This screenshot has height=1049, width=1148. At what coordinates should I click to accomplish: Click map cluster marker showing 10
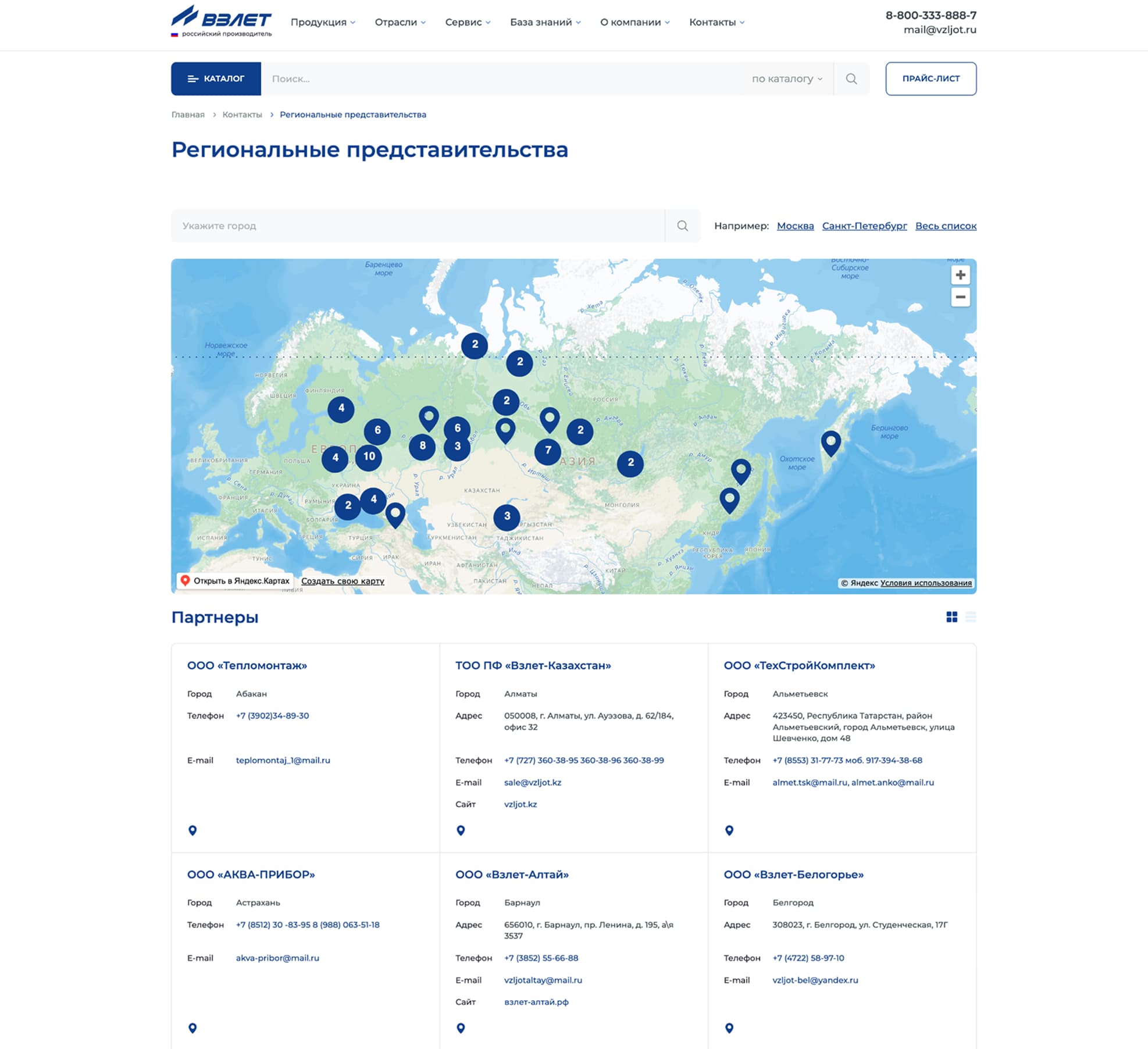tap(369, 456)
